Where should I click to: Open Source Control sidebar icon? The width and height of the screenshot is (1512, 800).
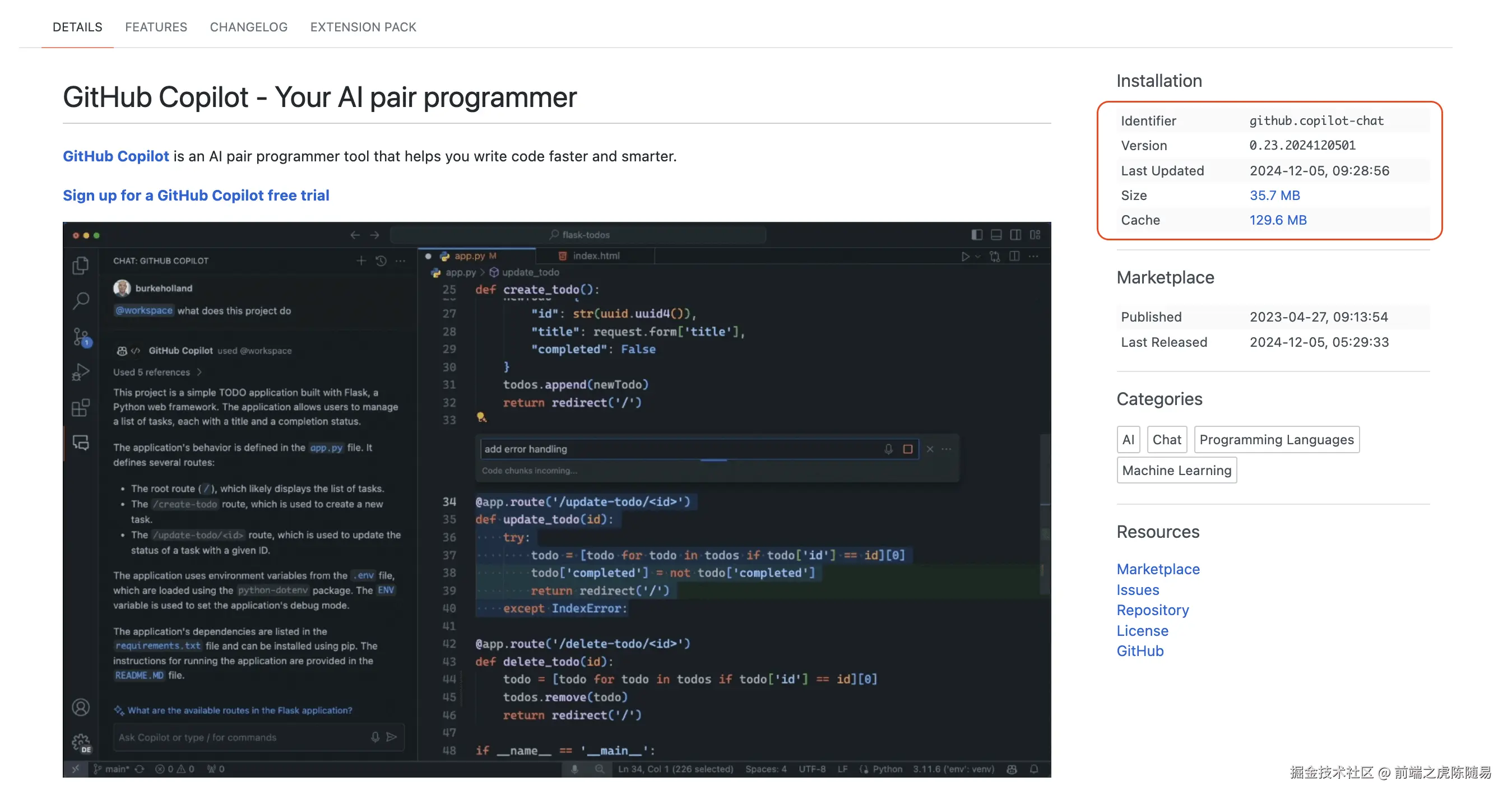[81, 337]
